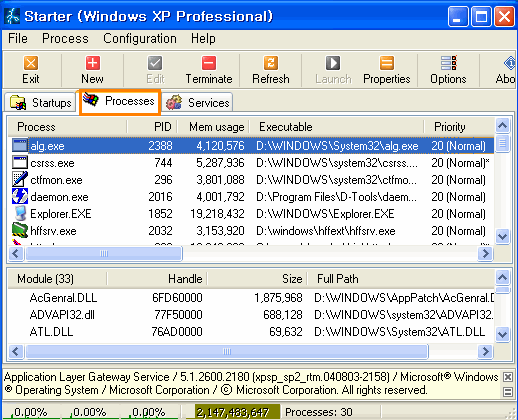Viewport: 518px width, 420px height.
Task: Select the AcGenral.DLL module row
Action: click(251, 298)
